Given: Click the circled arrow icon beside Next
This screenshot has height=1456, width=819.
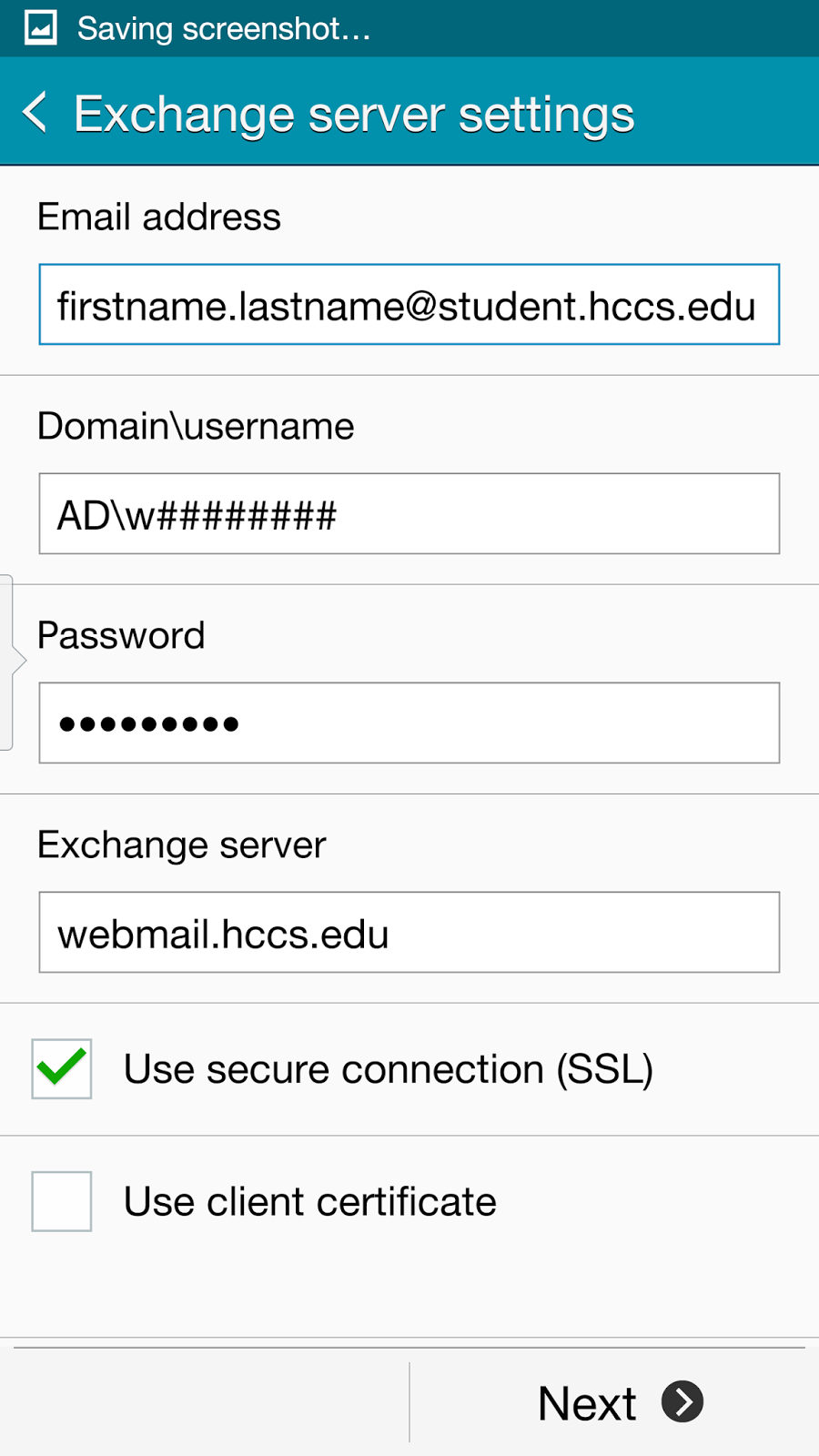Looking at the screenshot, I should point(682,1401).
